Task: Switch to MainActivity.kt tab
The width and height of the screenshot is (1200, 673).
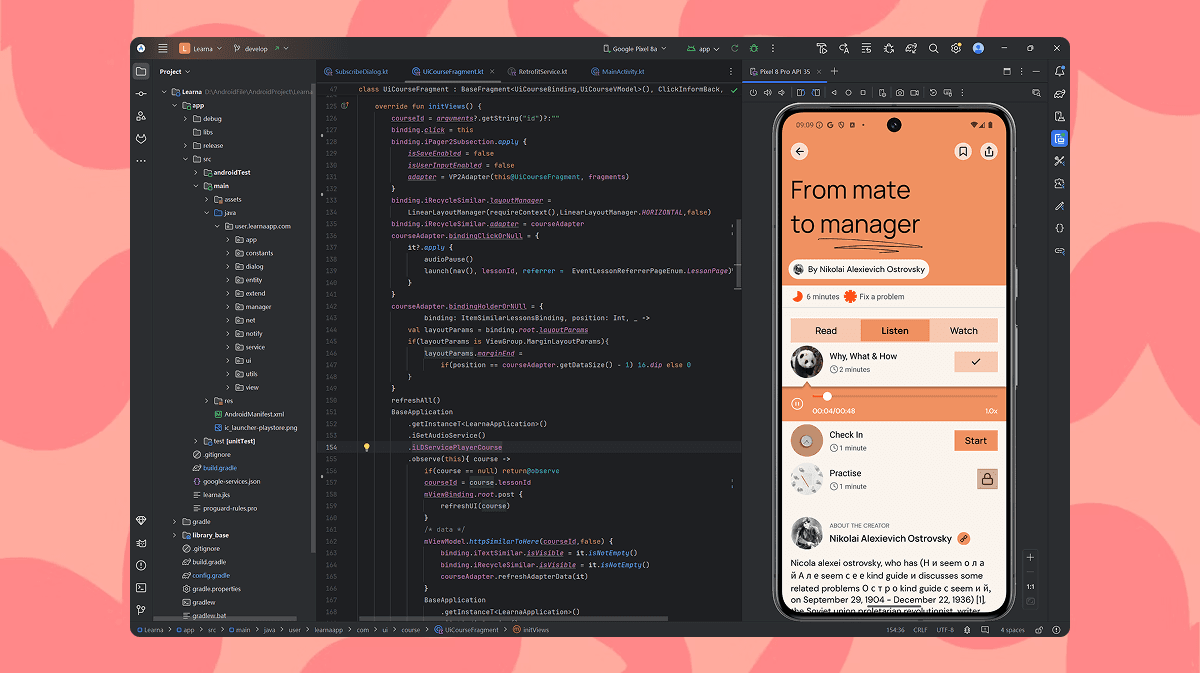Action: point(618,72)
